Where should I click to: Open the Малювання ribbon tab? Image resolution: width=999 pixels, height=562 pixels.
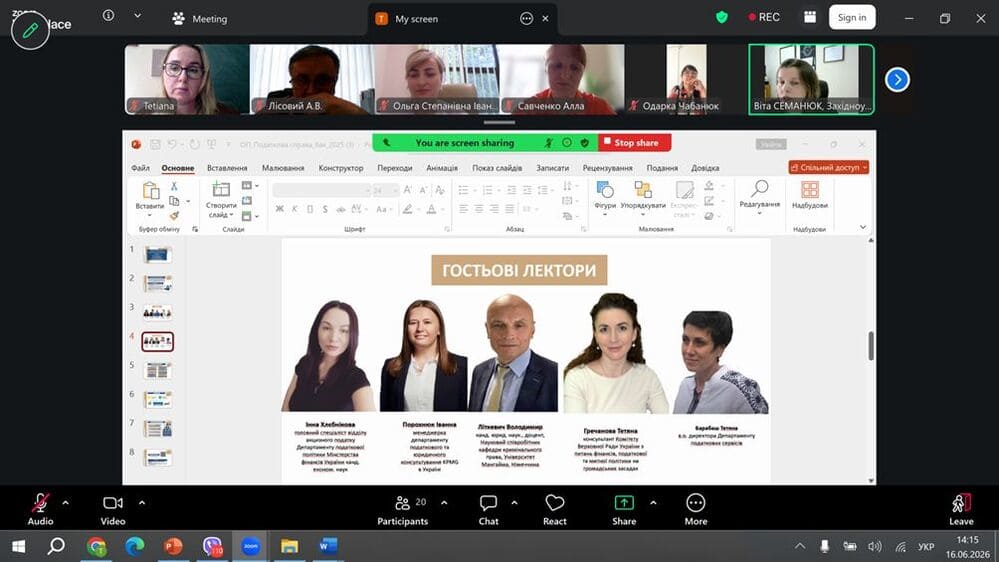click(x=283, y=168)
